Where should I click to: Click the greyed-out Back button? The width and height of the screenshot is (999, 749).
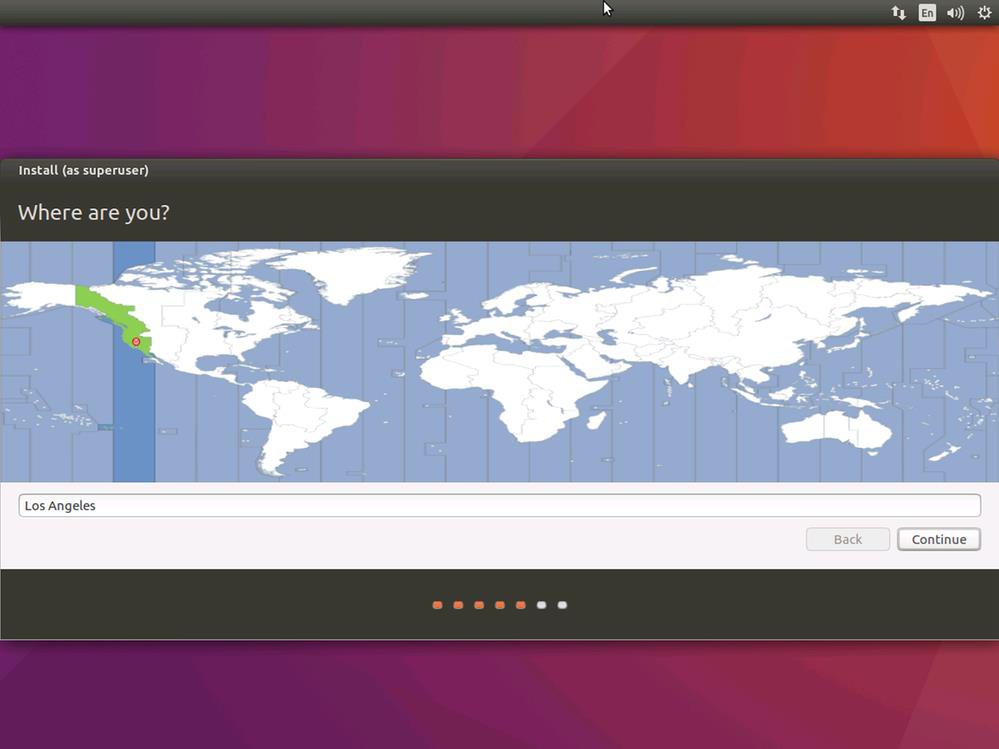(847, 539)
